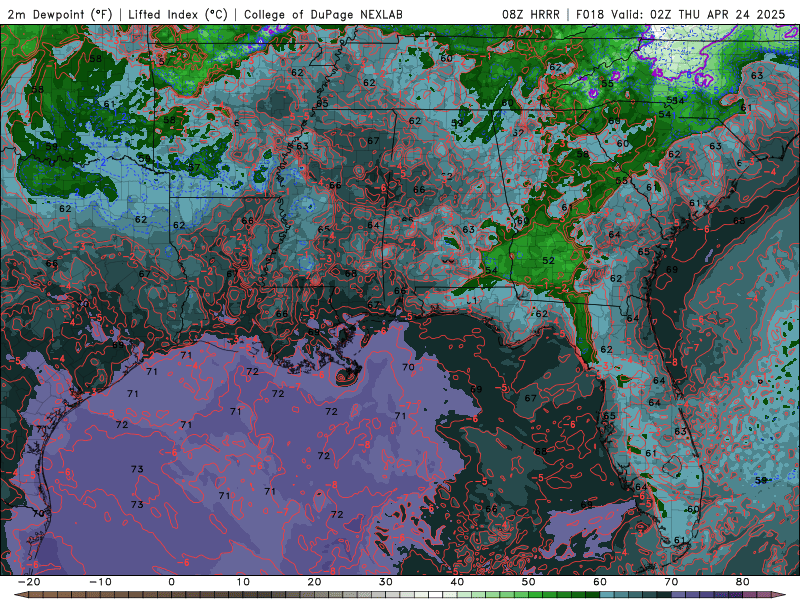Click the '80' label on the color scale
Screen dimensions: 800x600
coord(743,582)
